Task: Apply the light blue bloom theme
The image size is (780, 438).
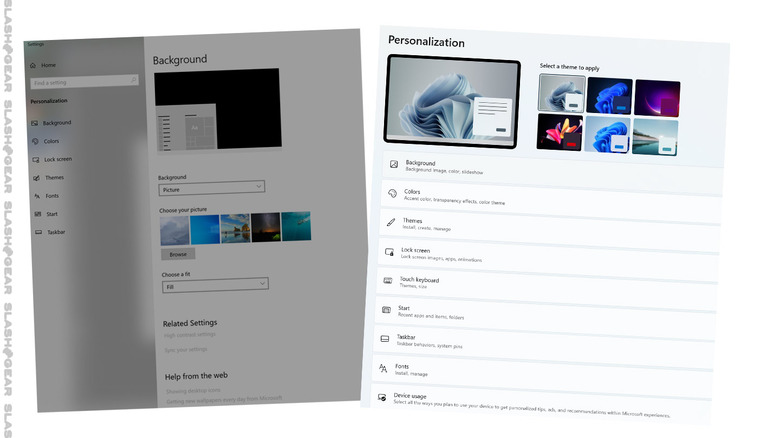Action: click(607, 135)
